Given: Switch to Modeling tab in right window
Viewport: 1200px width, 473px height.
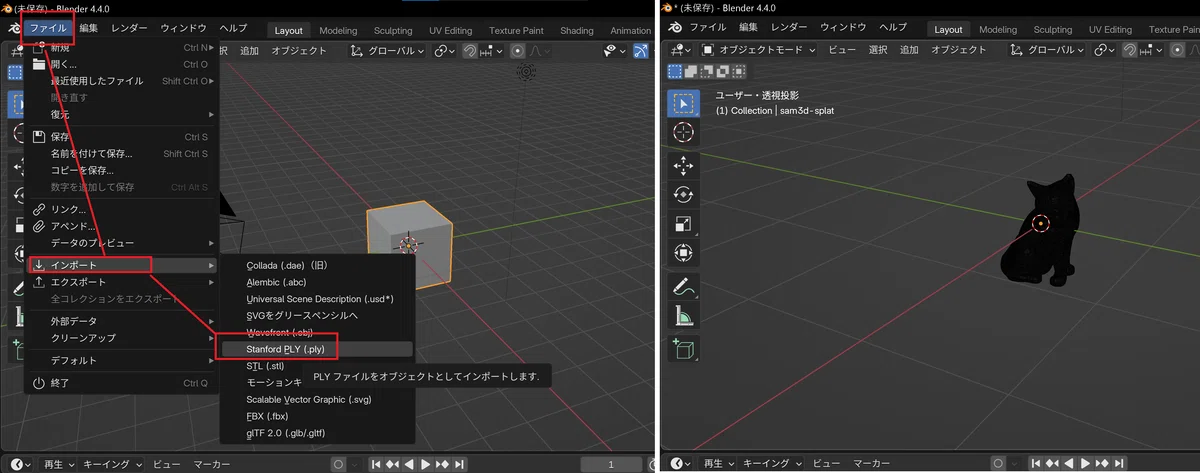Looking at the screenshot, I should point(998,30).
